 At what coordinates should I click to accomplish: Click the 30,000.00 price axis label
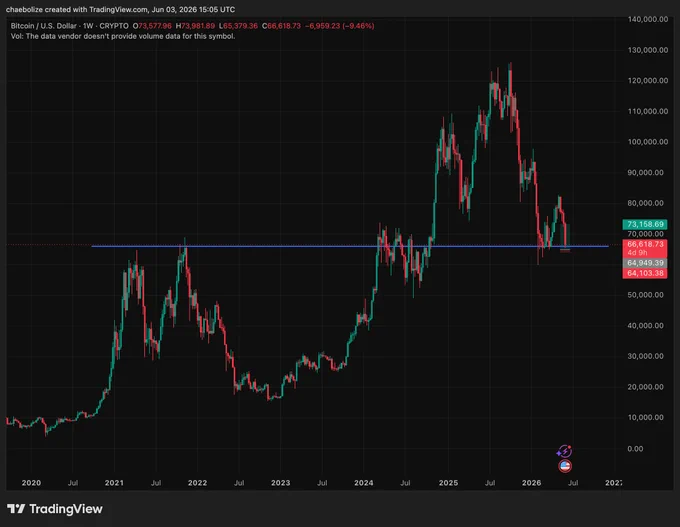click(x=646, y=356)
